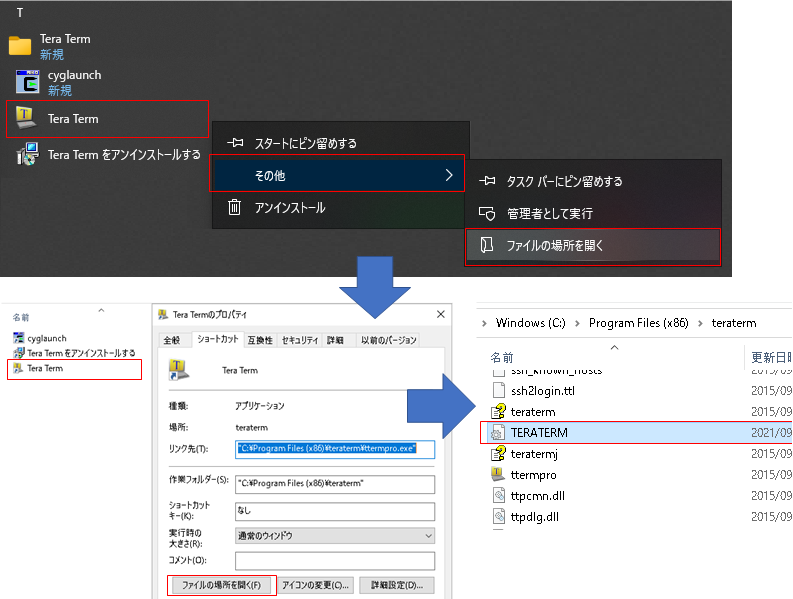Click the file location icon in submenu
This screenshot has width=793, height=599.
pyautogui.click(x=487, y=245)
